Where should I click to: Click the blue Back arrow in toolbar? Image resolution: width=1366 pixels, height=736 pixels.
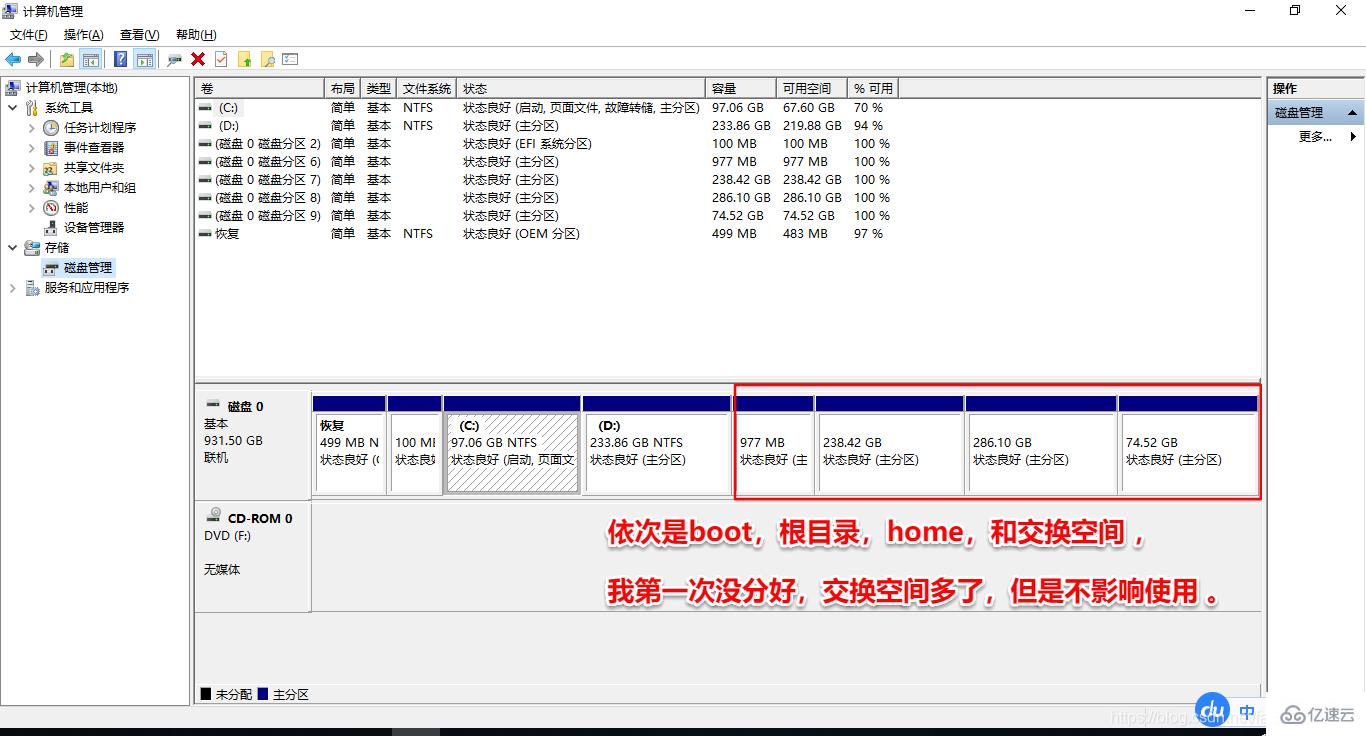13,60
